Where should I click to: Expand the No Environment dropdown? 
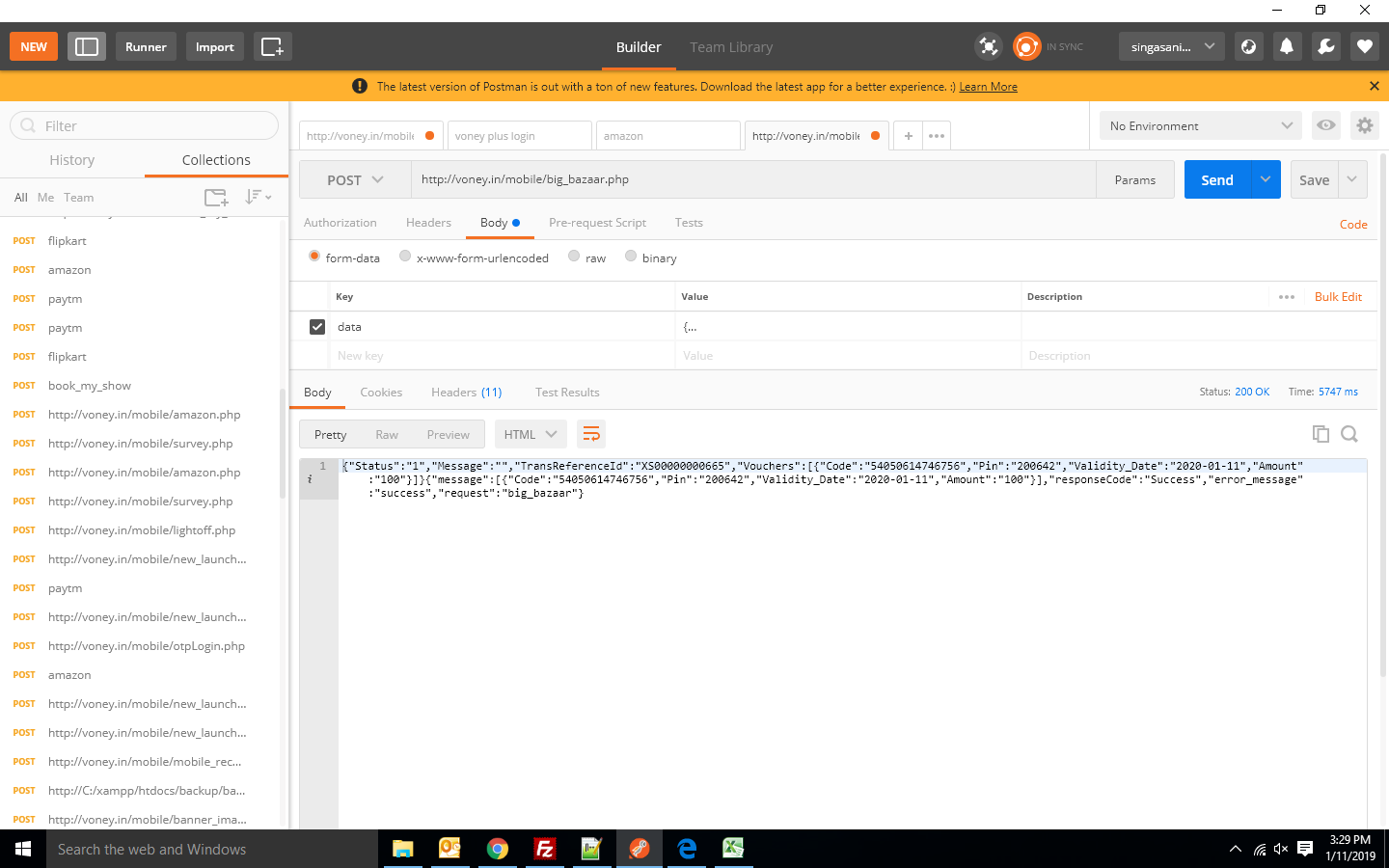[x=1200, y=125]
